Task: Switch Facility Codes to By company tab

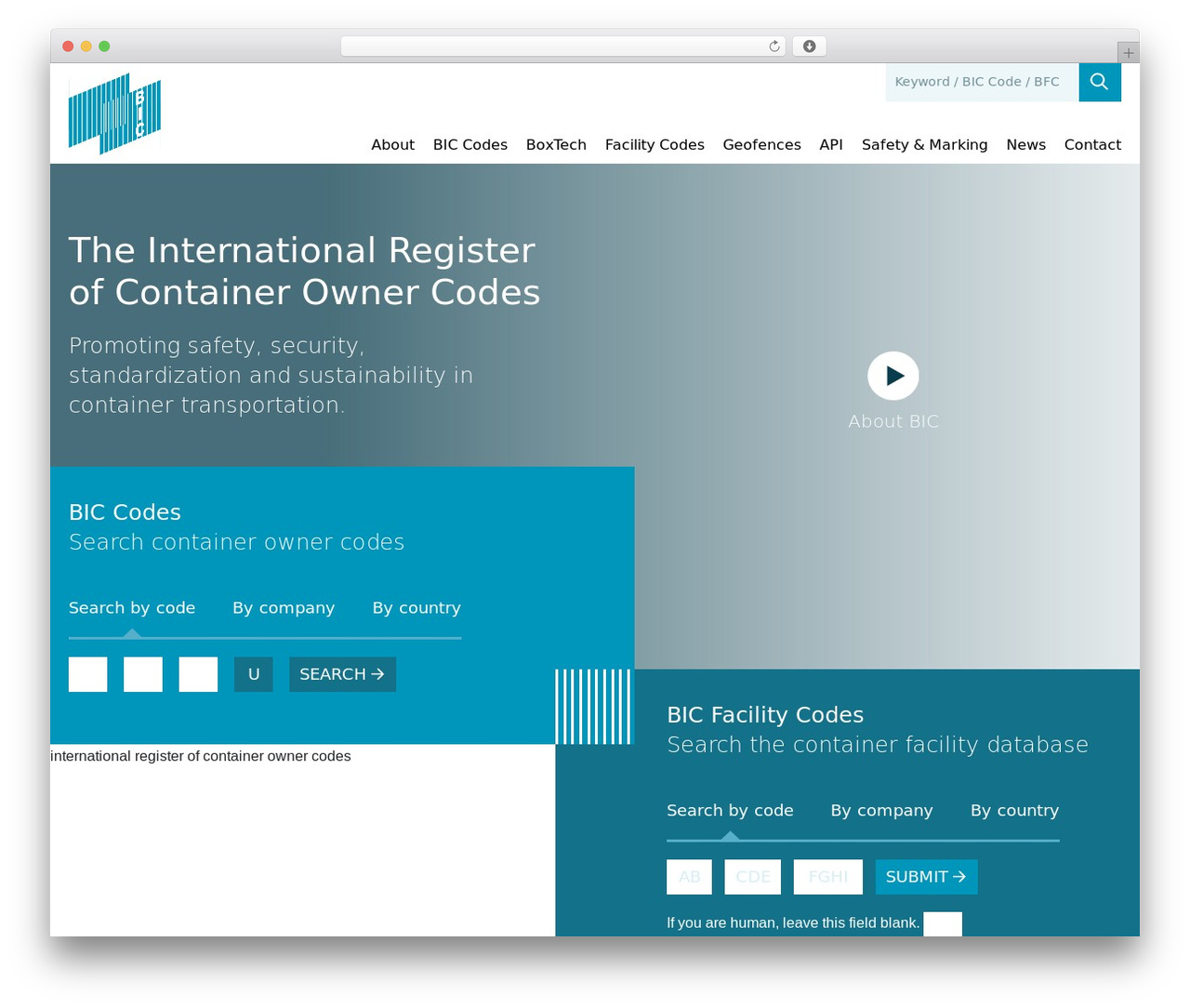Action: point(881,811)
